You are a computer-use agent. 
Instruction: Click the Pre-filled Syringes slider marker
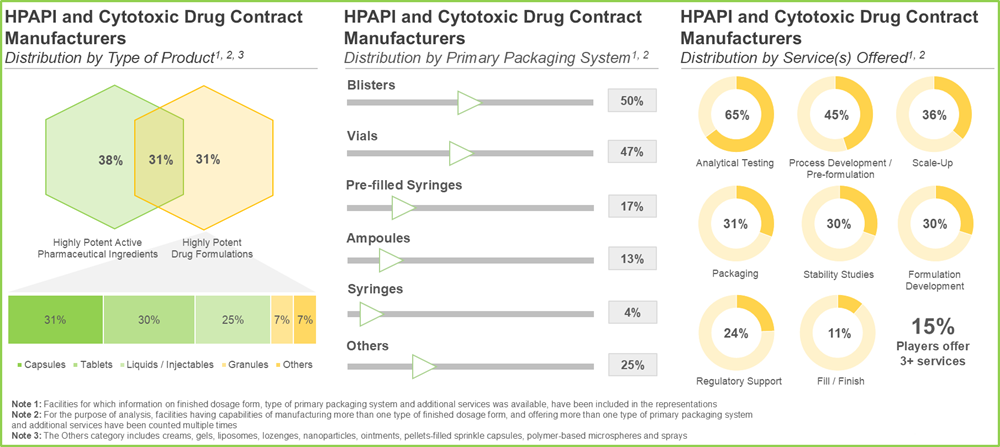point(403,207)
